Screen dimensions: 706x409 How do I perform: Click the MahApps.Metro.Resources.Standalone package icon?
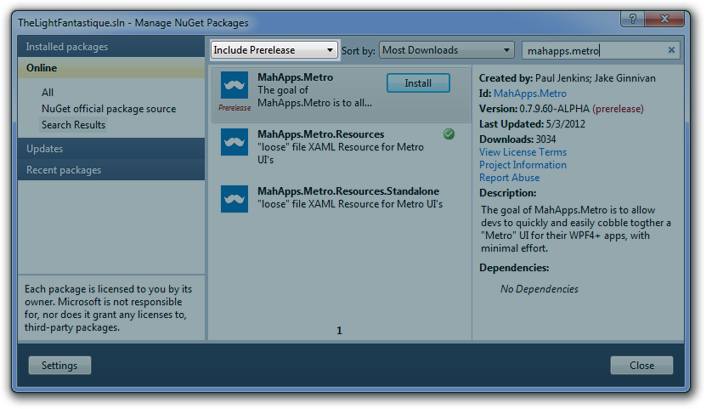pyautogui.click(x=234, y=199)
